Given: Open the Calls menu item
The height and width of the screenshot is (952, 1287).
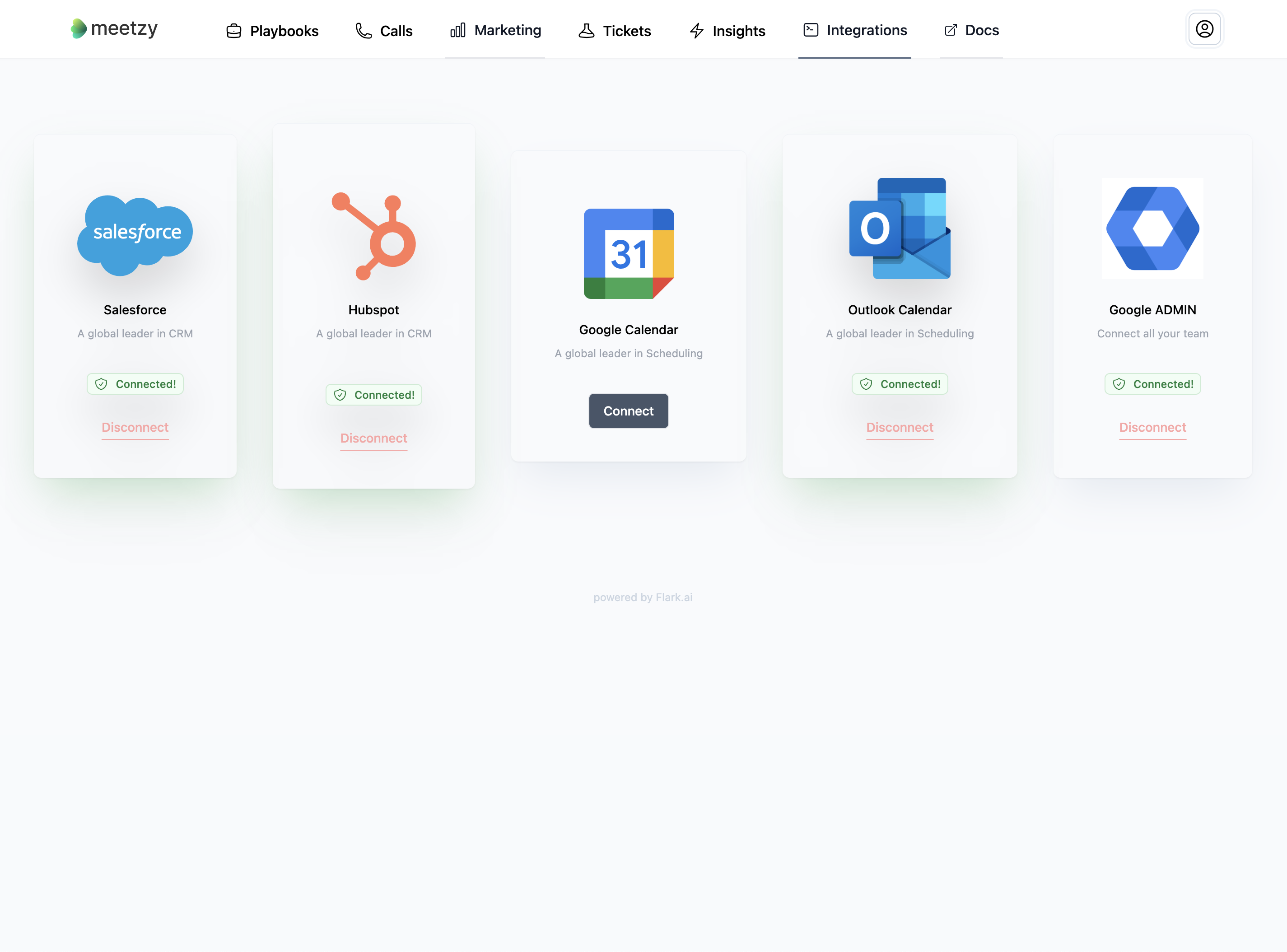Looking at the screenshot, I should (395, 29).
